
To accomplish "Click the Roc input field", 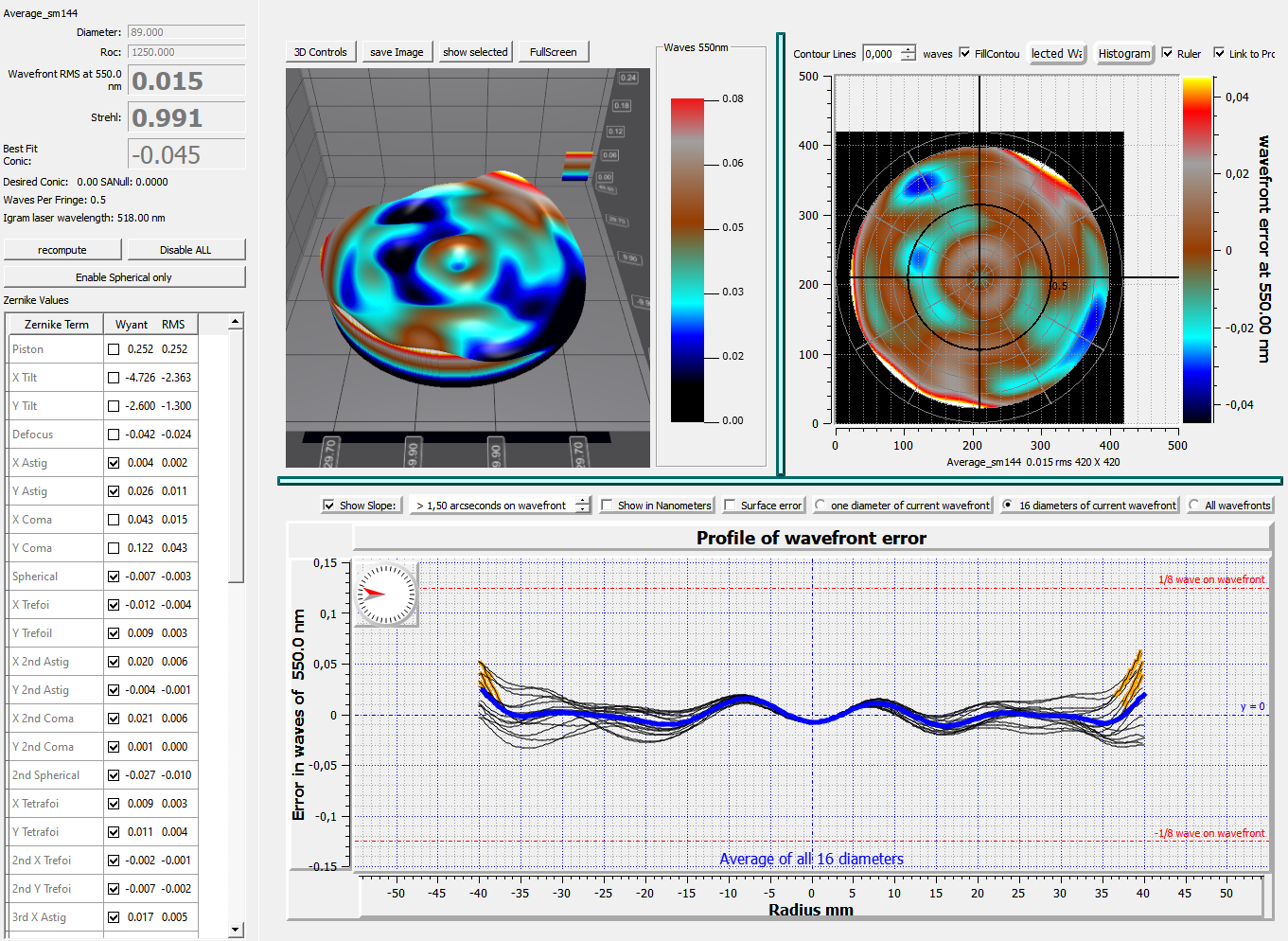I will [x=186, y=52].
